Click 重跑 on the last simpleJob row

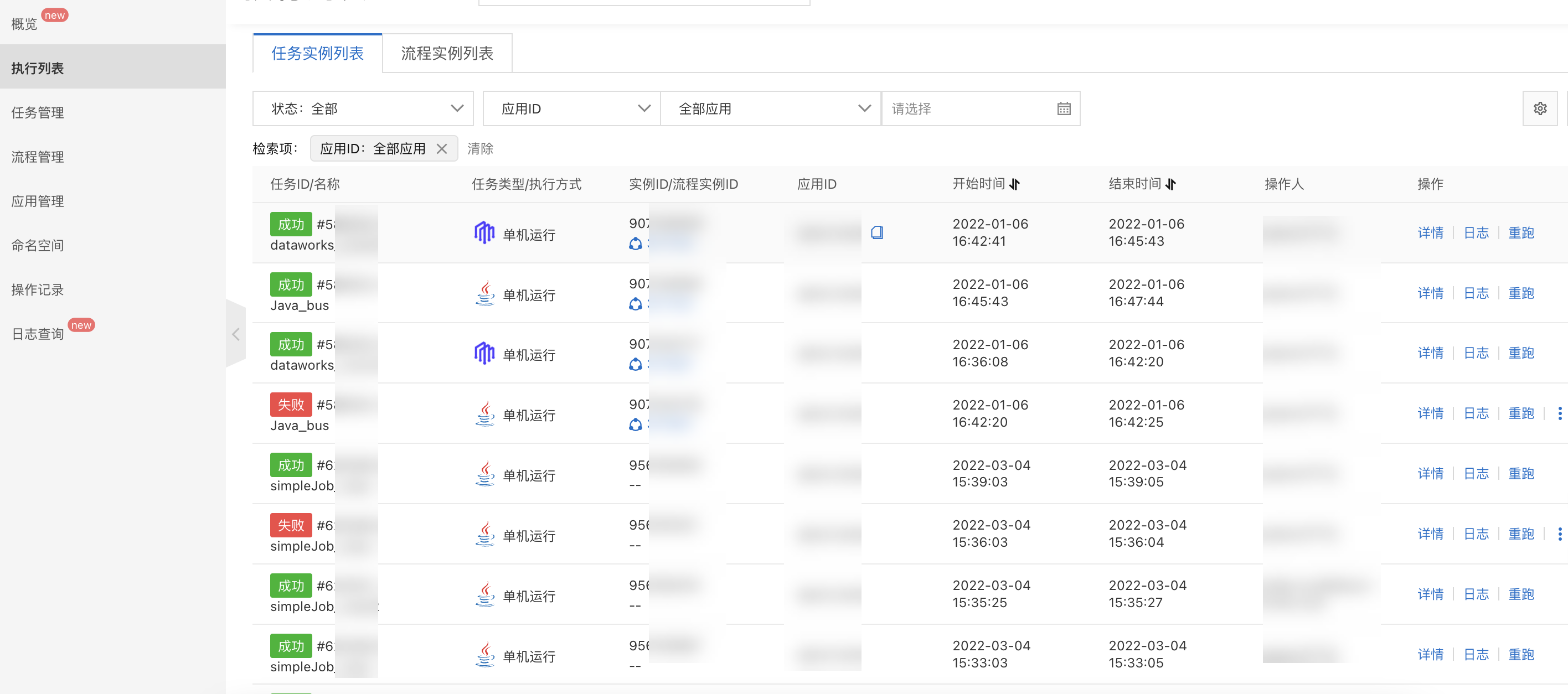tap(1521, 655)
